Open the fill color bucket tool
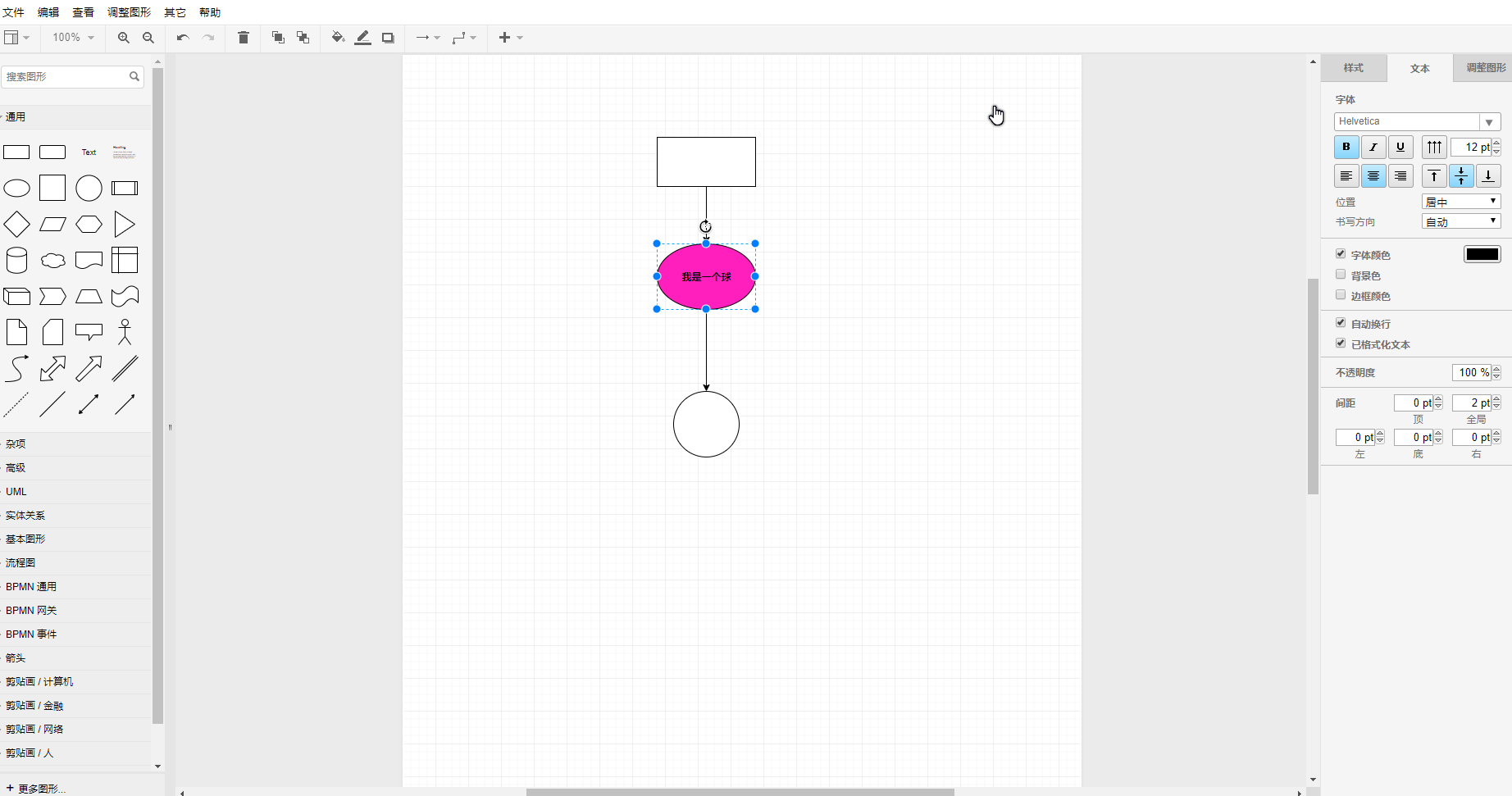The width and height of the screenshot is (1512, 796). [338, 38]
